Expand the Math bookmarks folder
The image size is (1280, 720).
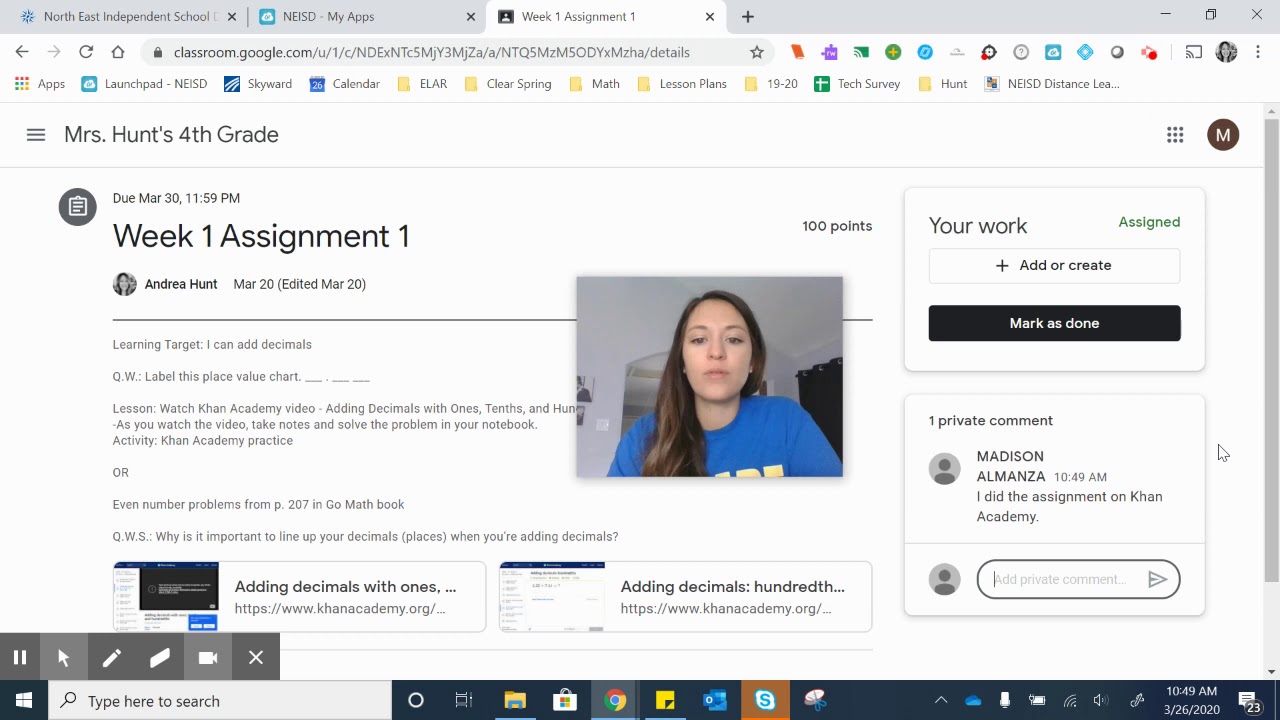(594, 84)
